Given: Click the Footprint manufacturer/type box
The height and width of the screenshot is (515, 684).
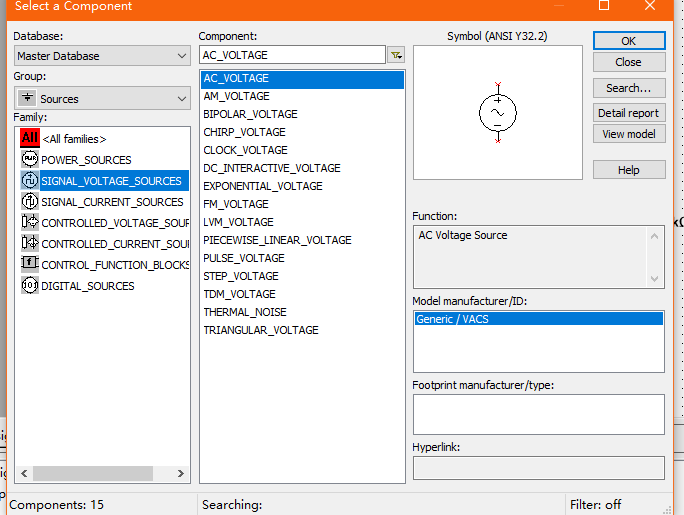Looking at the screenshot, I should 539,414.
